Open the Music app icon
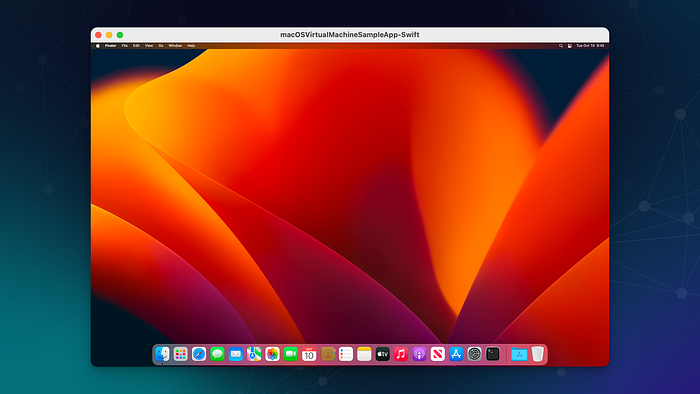Screen dimensions: 700x394 (x=401, y=354)
